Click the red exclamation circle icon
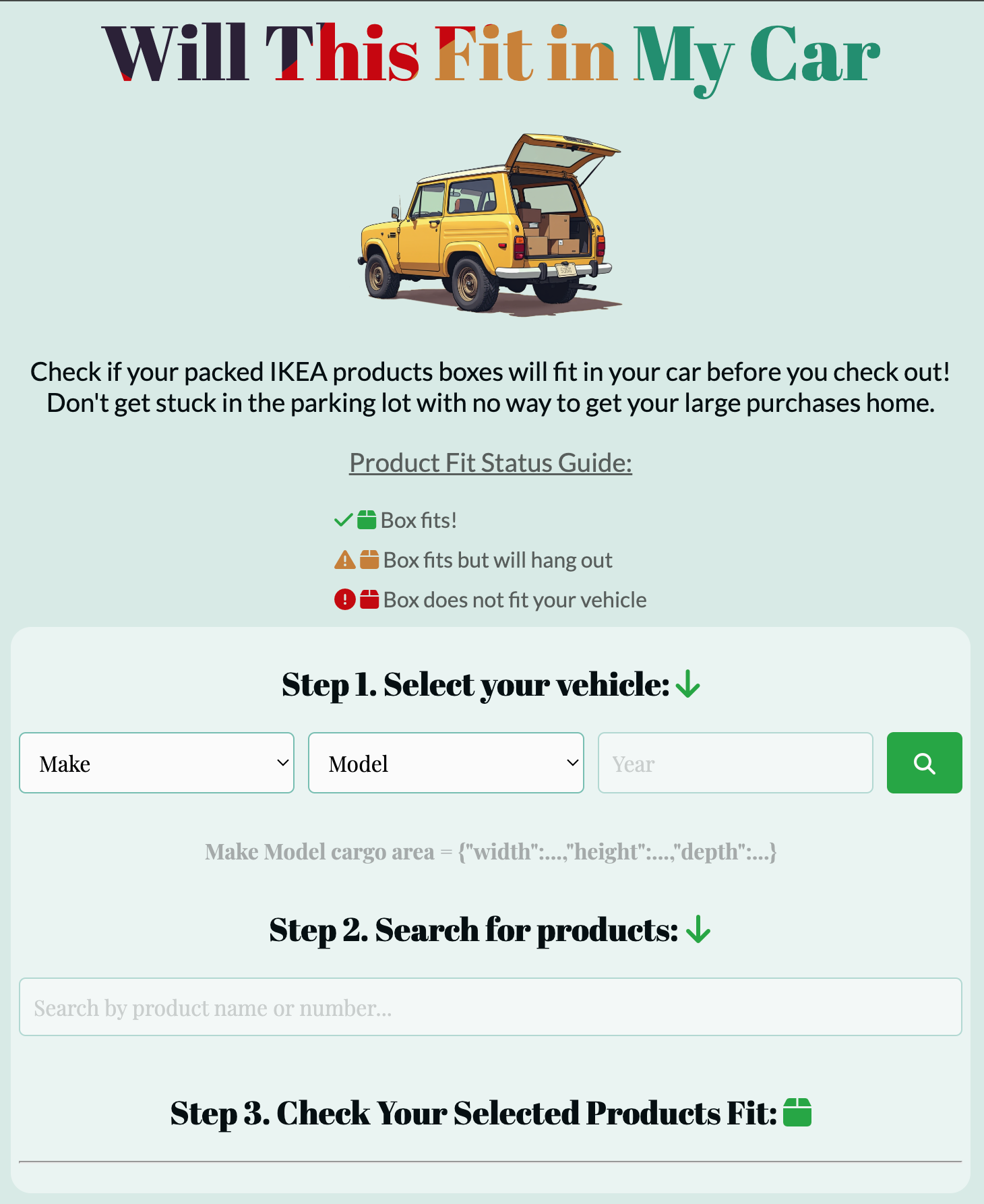Image resolution: width=984 pixels, height=1204 pixels. (344, 599)
